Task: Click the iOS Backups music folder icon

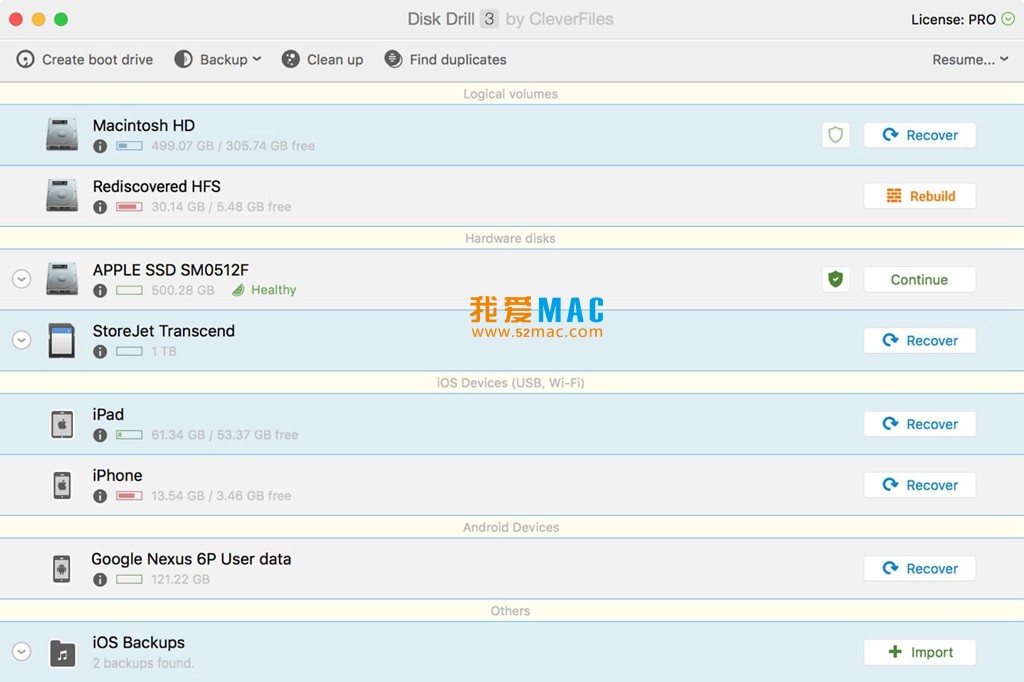Action: 63,653
